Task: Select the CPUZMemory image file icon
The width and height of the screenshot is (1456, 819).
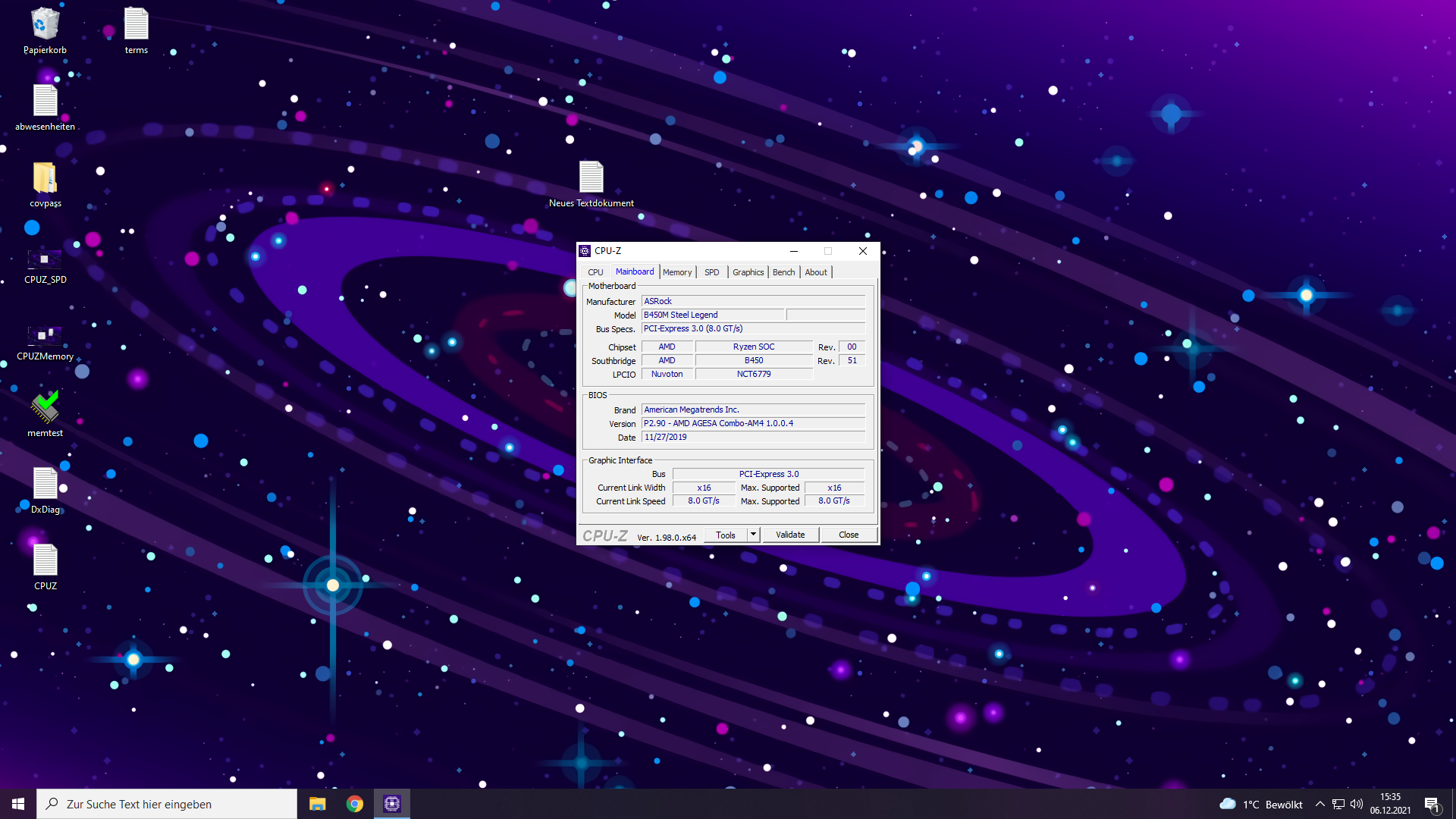Action: 45,334
